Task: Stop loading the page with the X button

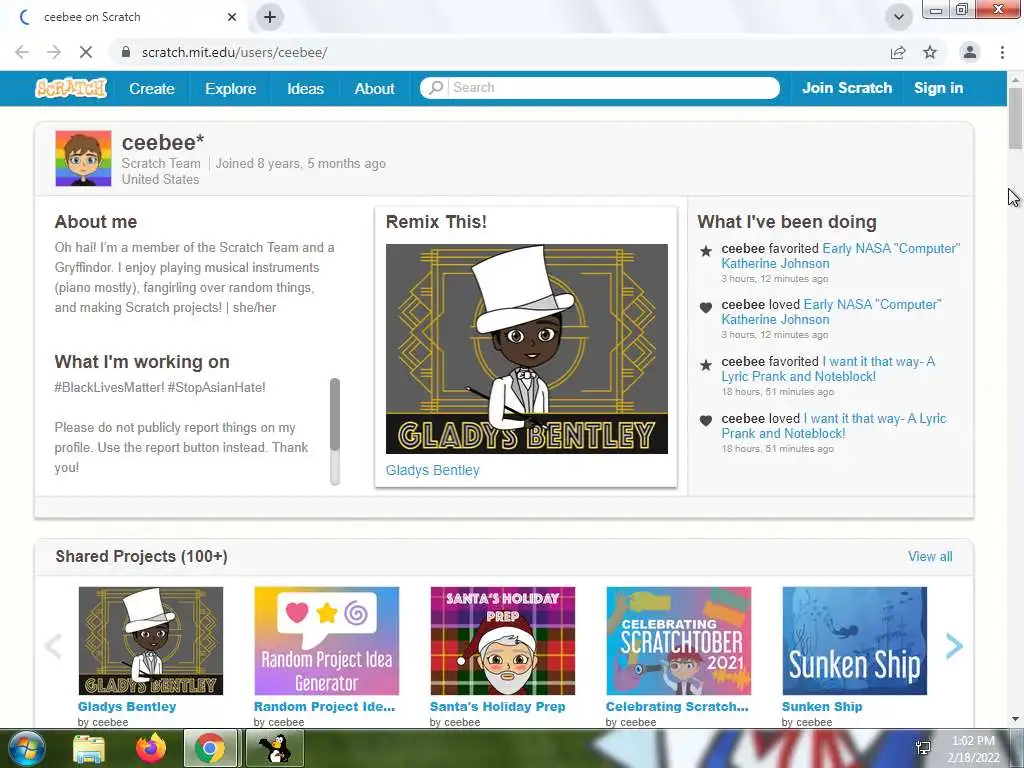Action: (86, 52)
